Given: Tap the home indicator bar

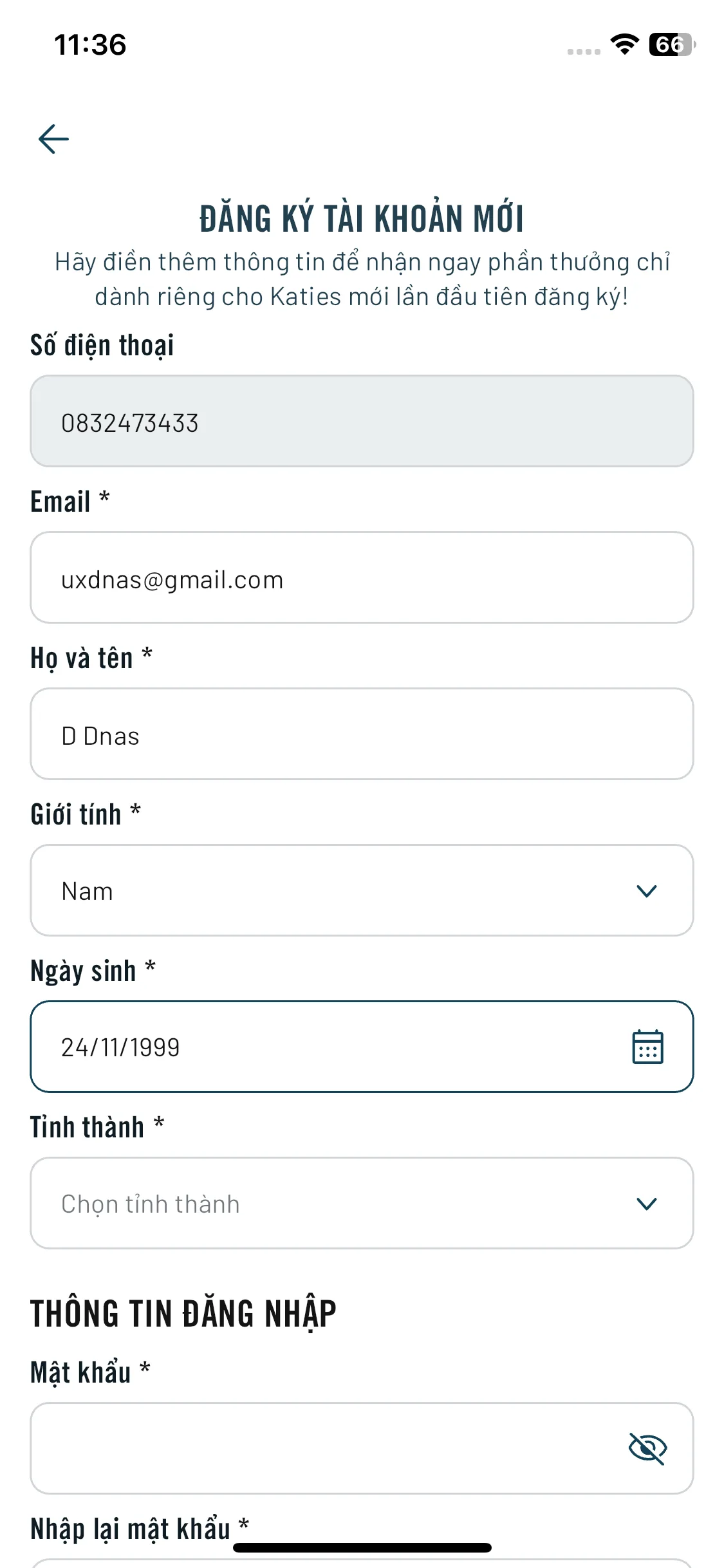Looking at the screenshot, I should 362,1547.
